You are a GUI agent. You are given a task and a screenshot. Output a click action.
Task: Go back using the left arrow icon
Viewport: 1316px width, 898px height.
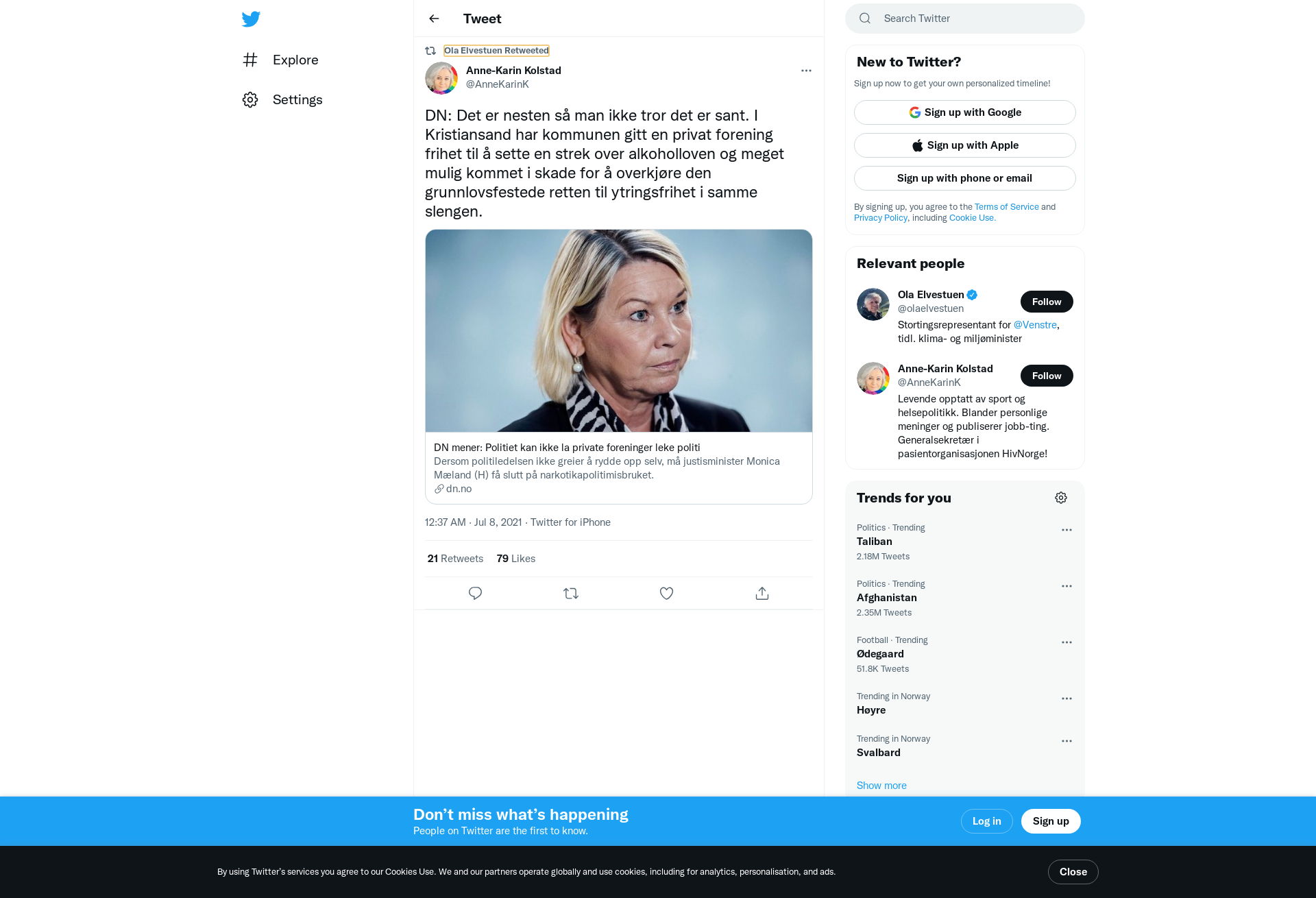pyautogui.click(x=434, y=19)
